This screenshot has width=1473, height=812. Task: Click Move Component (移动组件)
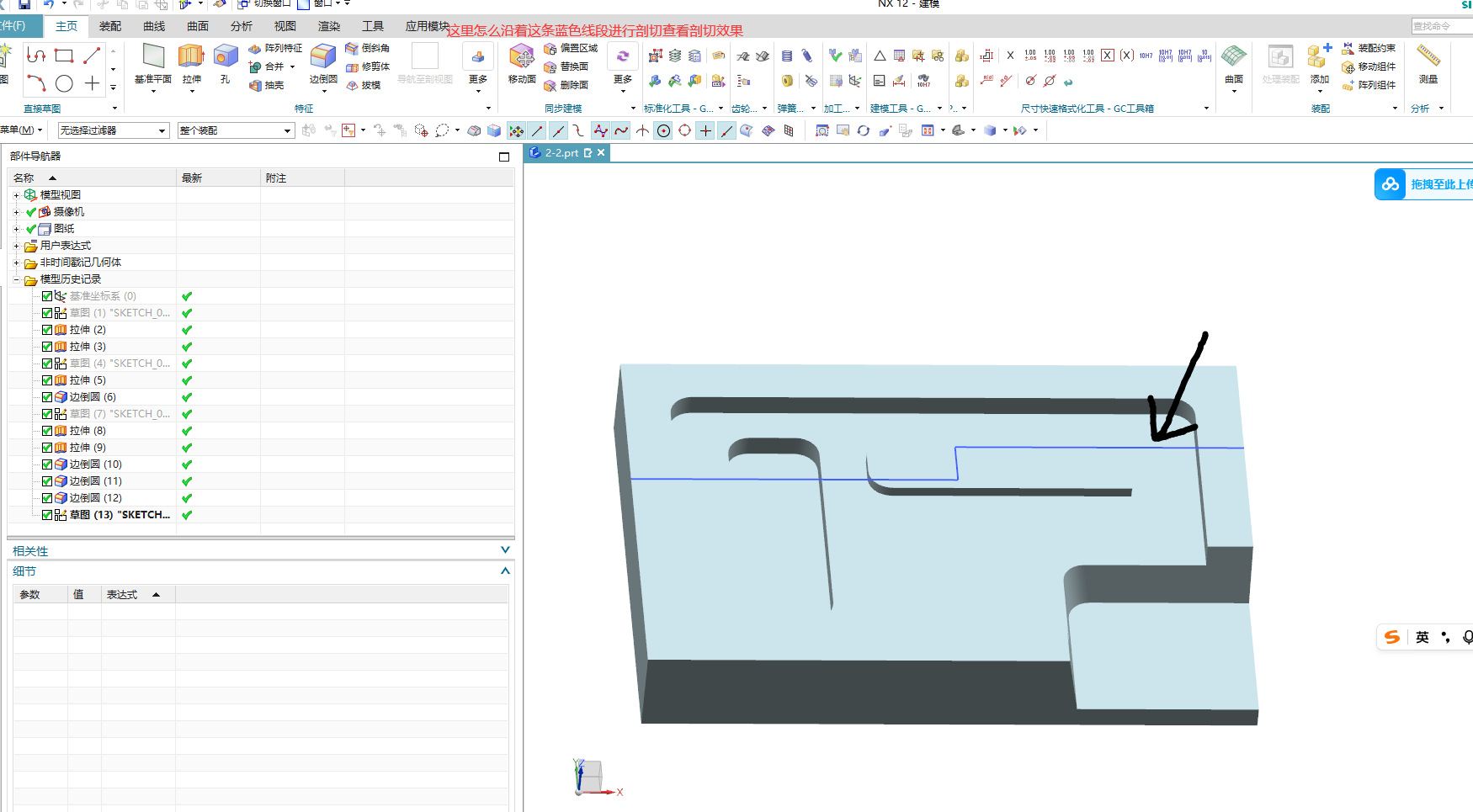click(1369, 66)
